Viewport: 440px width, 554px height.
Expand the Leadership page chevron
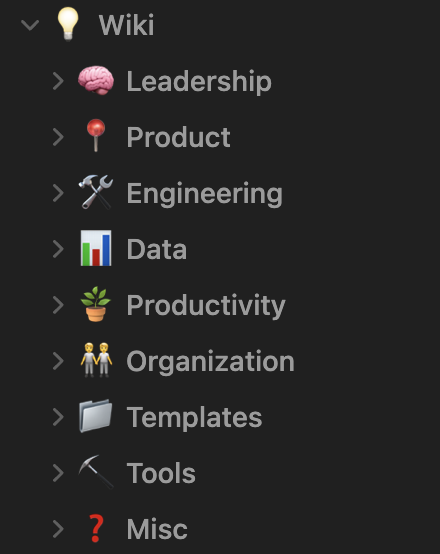[58, 81]
